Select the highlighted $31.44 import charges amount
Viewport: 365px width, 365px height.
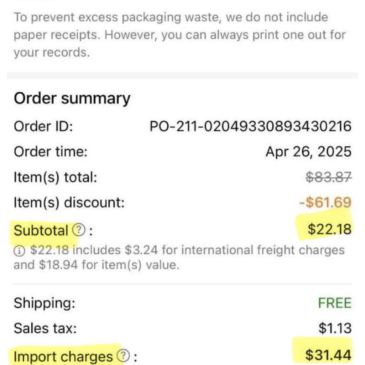[x=328, y=355]
